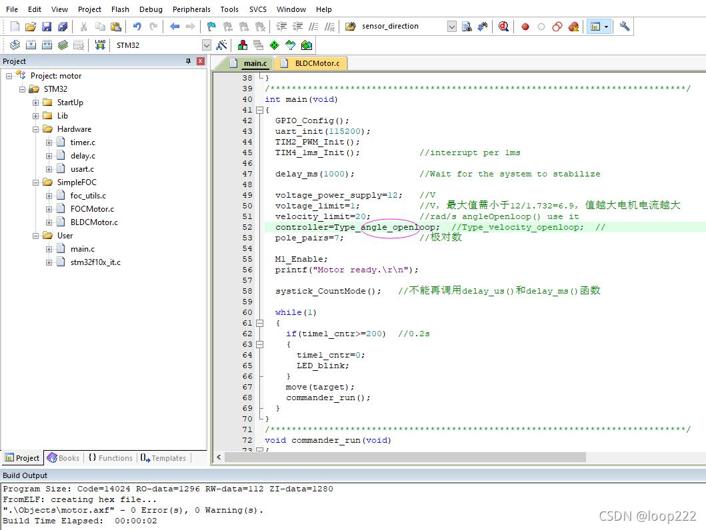Expand the StartUp folder
706x530 pixels.
point(36,103)
